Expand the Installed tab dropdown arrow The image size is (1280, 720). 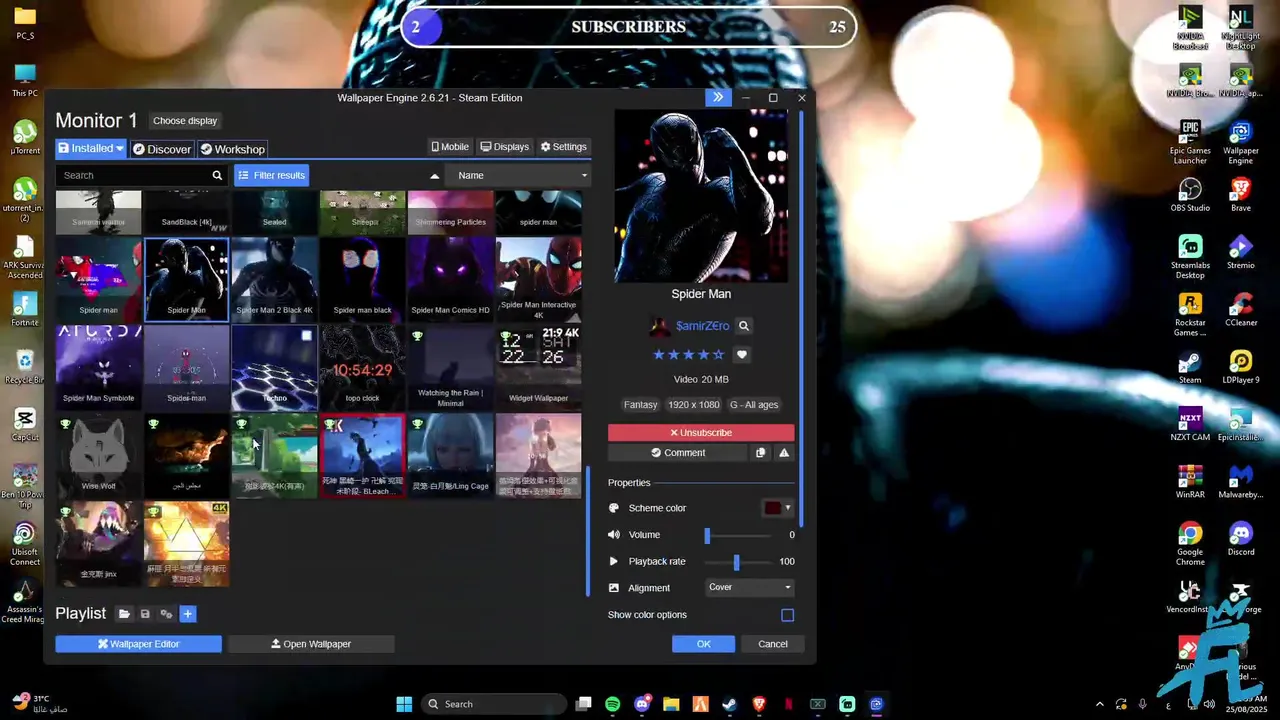[x=120, y=149]
